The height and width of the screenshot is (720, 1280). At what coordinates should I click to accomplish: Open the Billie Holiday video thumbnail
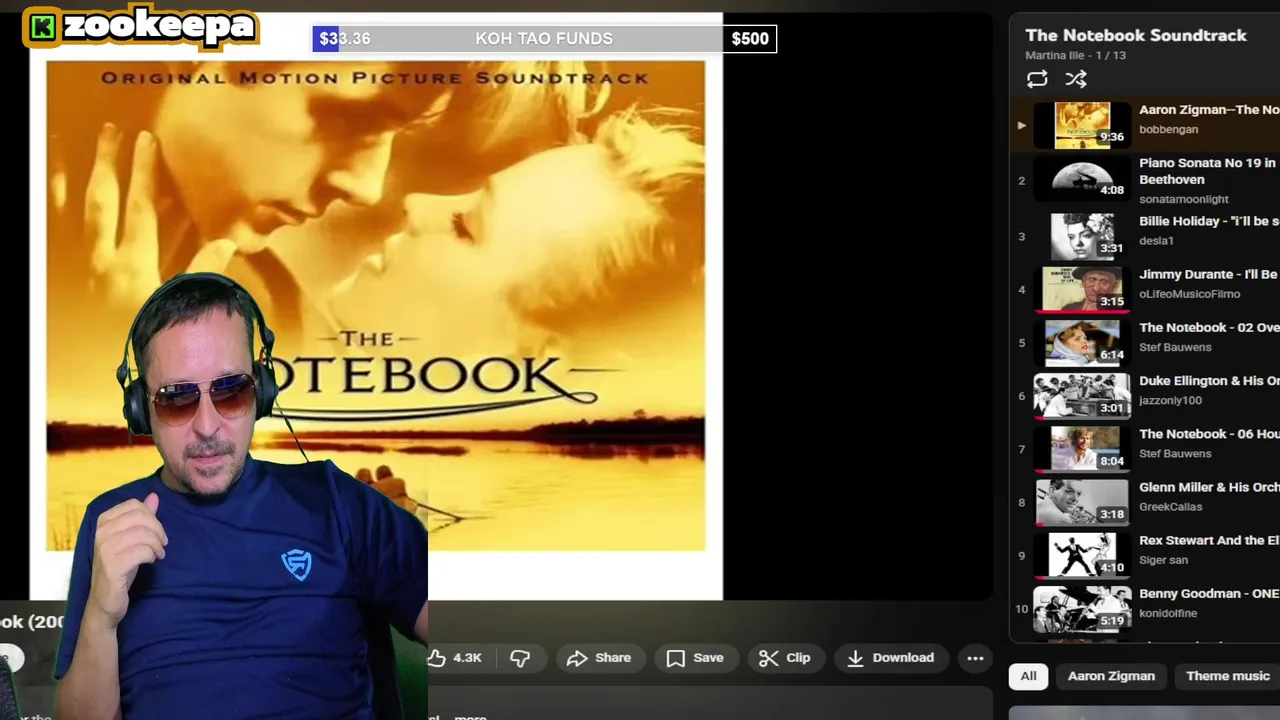(x=1082, y=236)
